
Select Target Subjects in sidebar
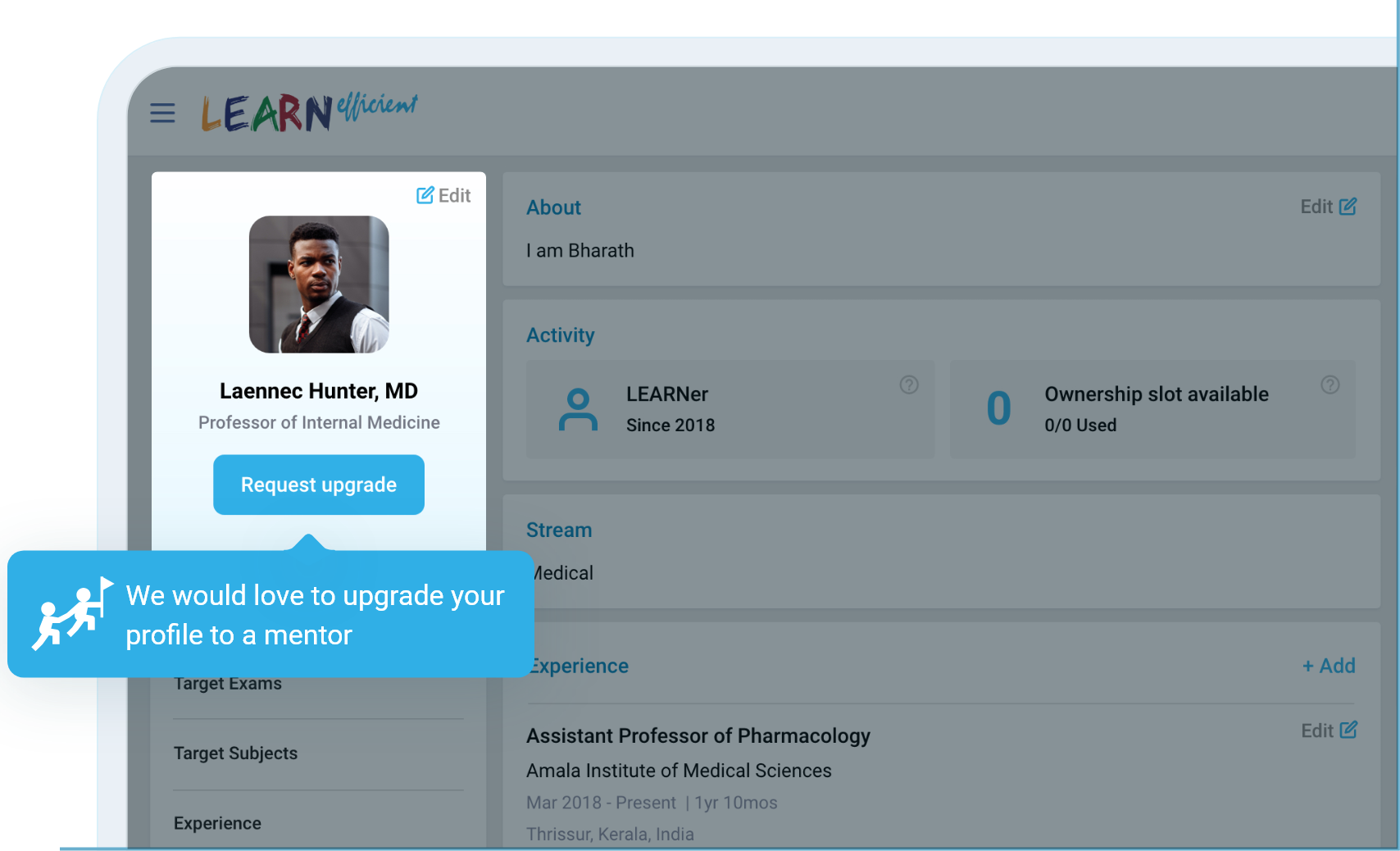point(235,753)
